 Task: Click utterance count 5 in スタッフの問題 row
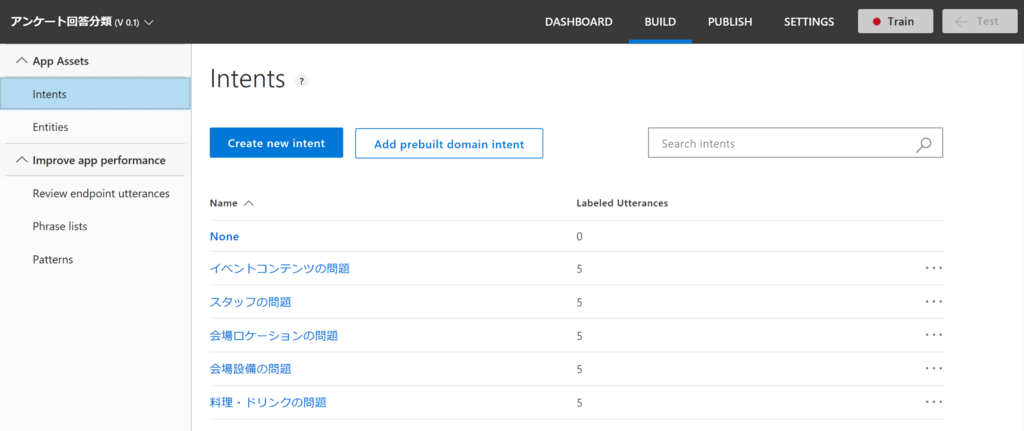tap(579, 302)
